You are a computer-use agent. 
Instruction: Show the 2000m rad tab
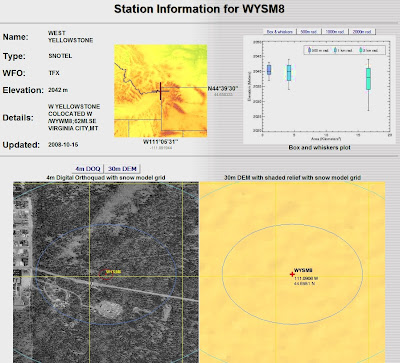pyautogui.click(x=362, y=31)
